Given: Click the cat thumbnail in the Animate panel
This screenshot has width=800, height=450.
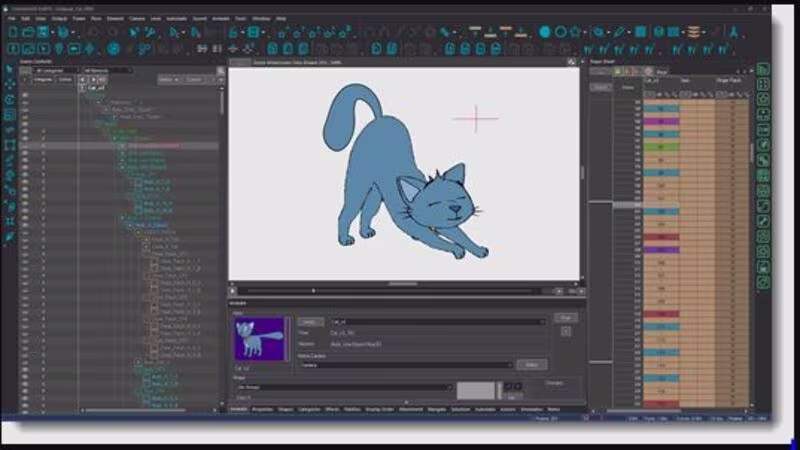Looking at the screenshot, I should (259, 339).
